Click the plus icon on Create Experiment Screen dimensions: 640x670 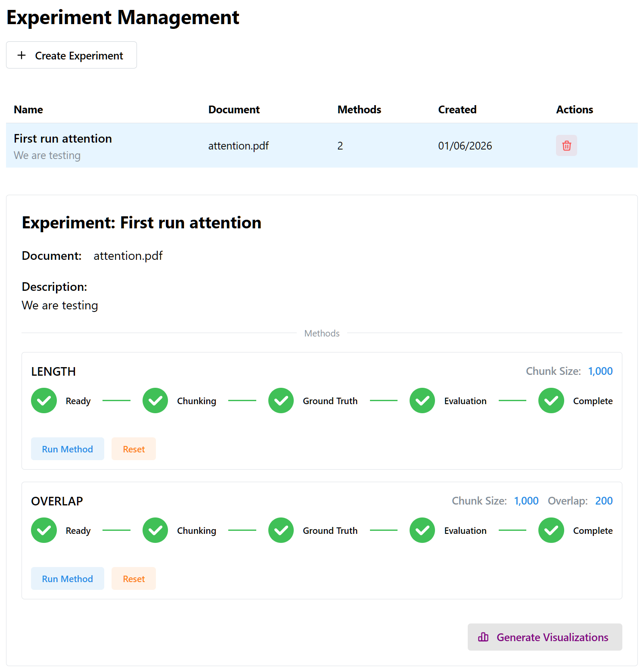click(x=21, y=55)
